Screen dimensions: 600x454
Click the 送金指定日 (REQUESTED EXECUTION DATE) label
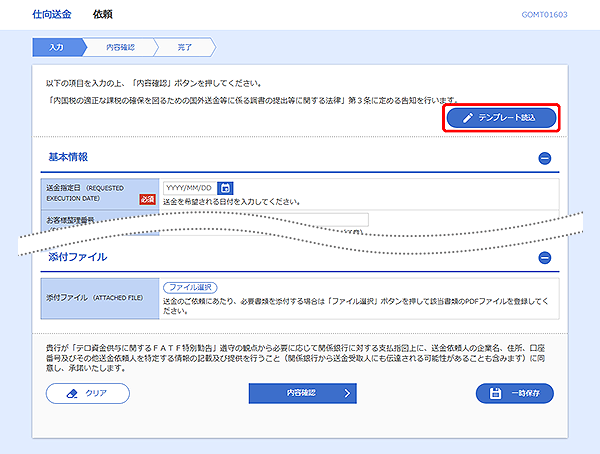click(85, 193)
